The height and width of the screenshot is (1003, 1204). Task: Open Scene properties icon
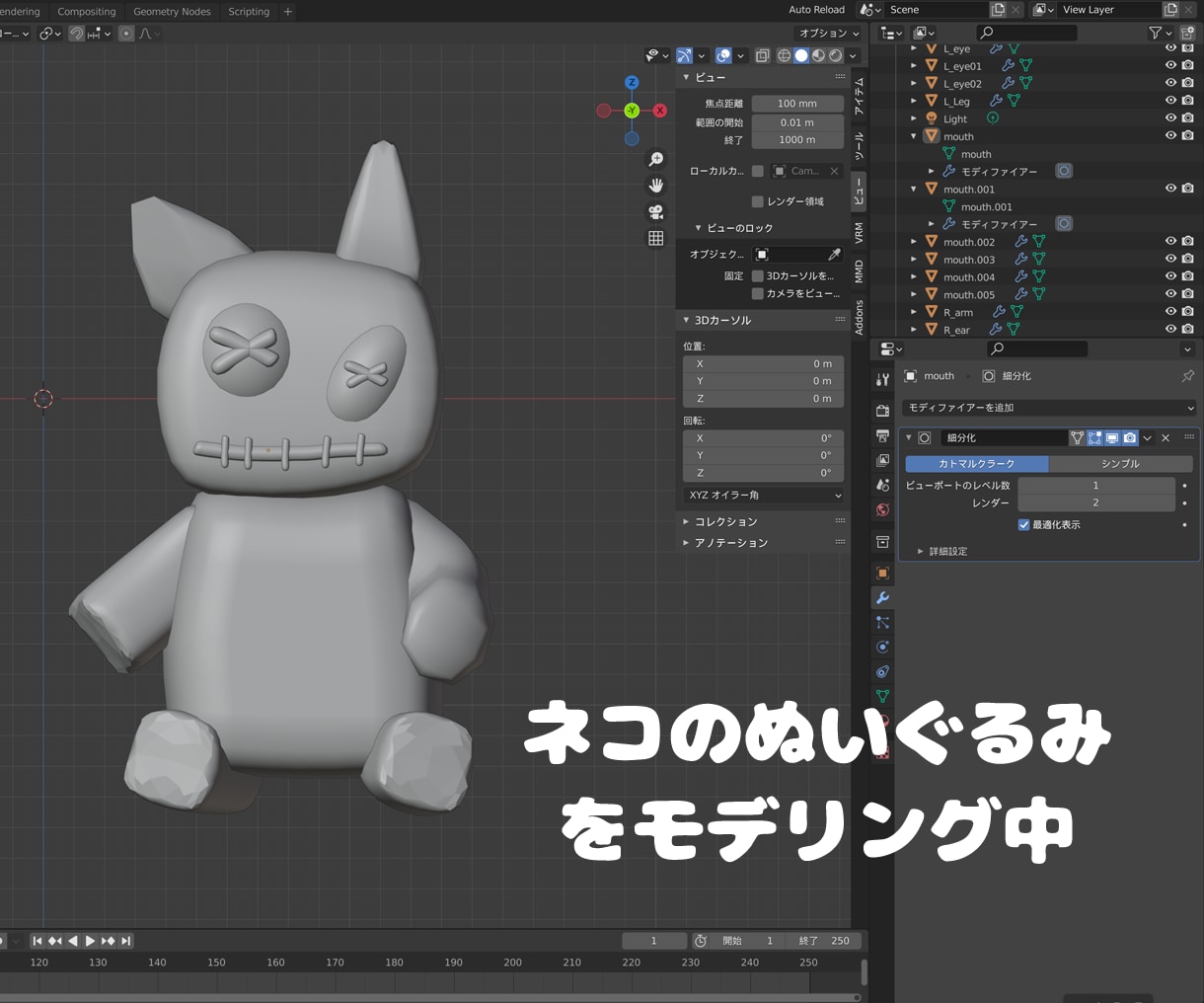tap(882, 485)
